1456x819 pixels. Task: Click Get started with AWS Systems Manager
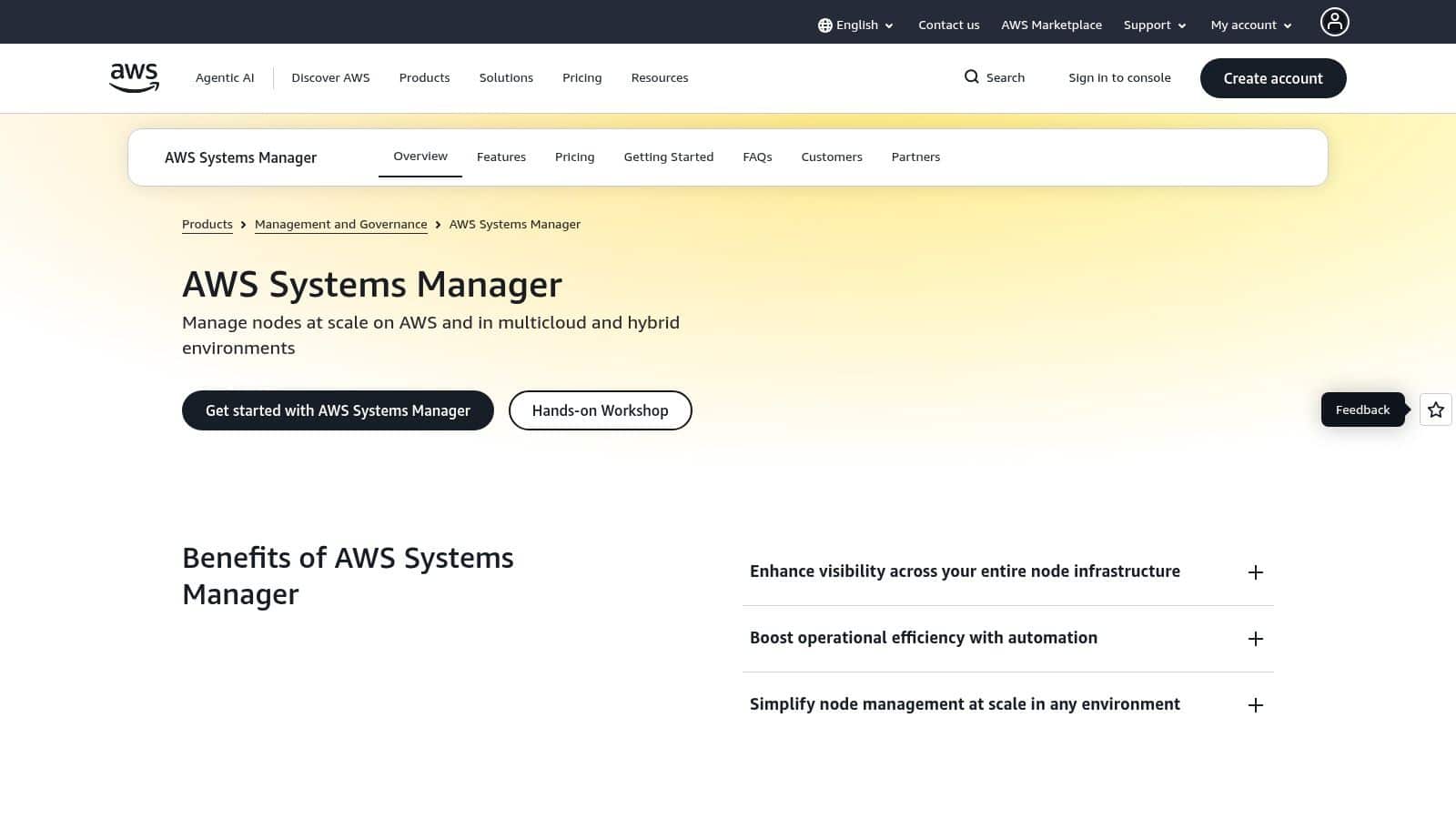(338, 410)
